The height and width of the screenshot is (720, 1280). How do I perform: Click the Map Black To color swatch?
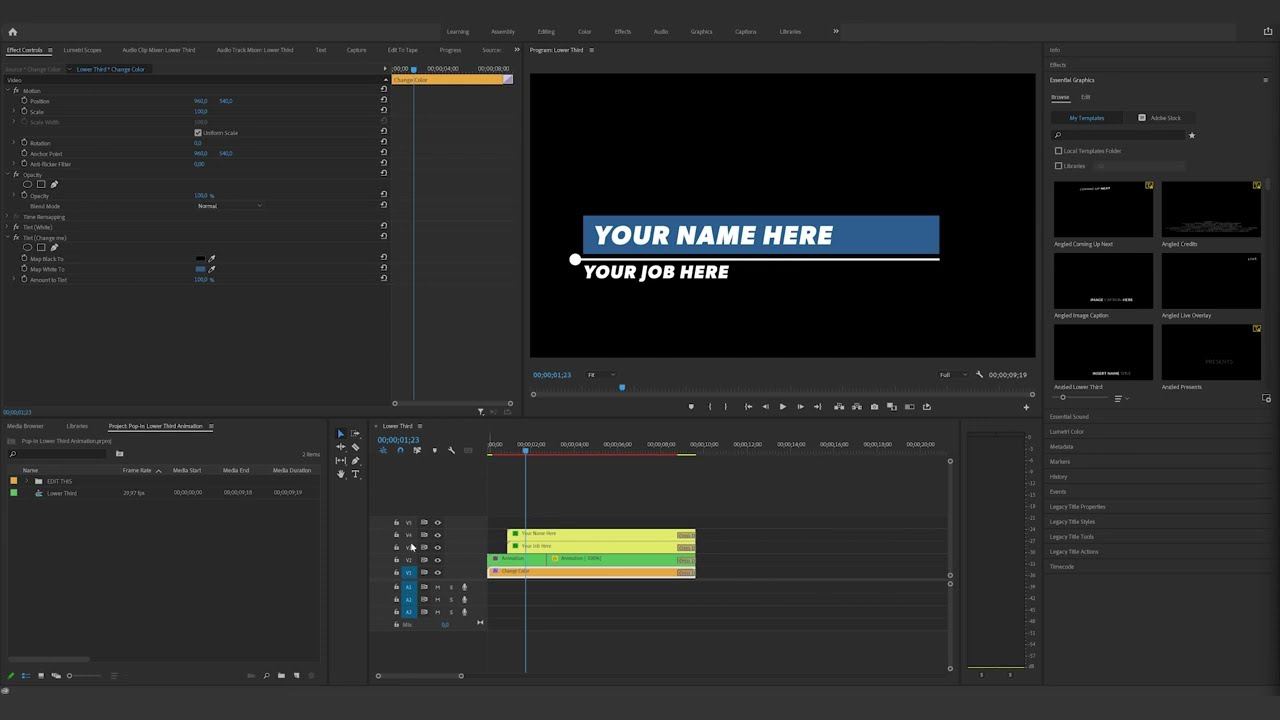(200, 259)
